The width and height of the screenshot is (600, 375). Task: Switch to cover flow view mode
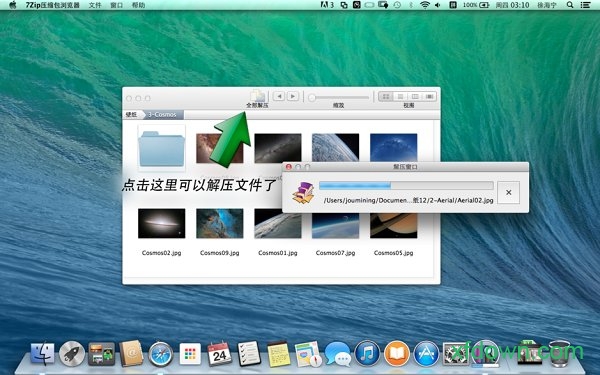click(429, 96)
